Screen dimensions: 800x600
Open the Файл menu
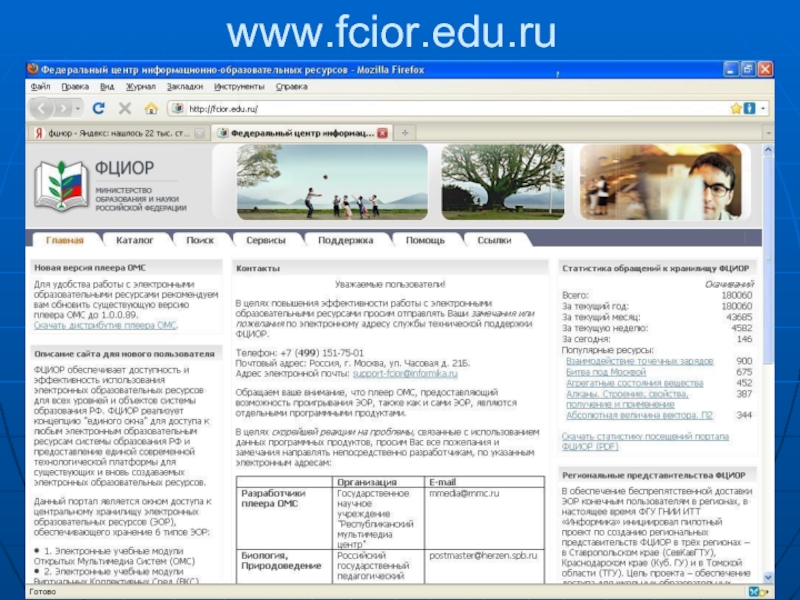coord(40,86)
